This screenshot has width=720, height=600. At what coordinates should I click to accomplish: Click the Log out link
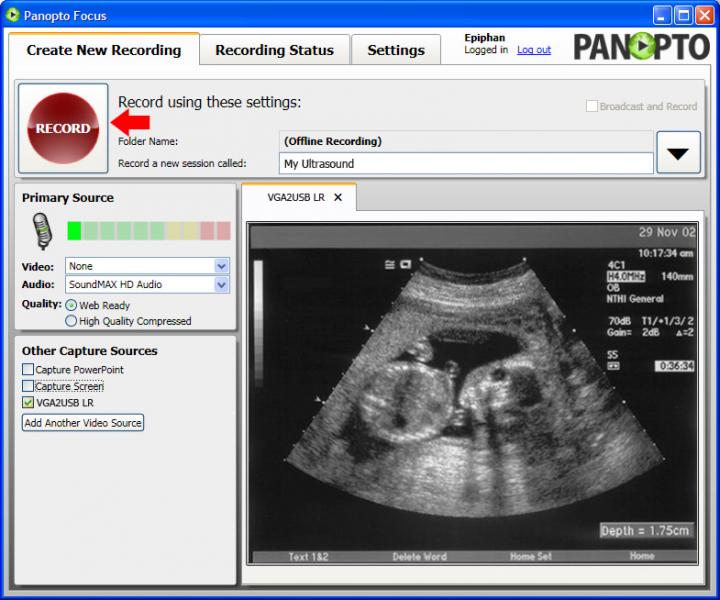[534, 50]
